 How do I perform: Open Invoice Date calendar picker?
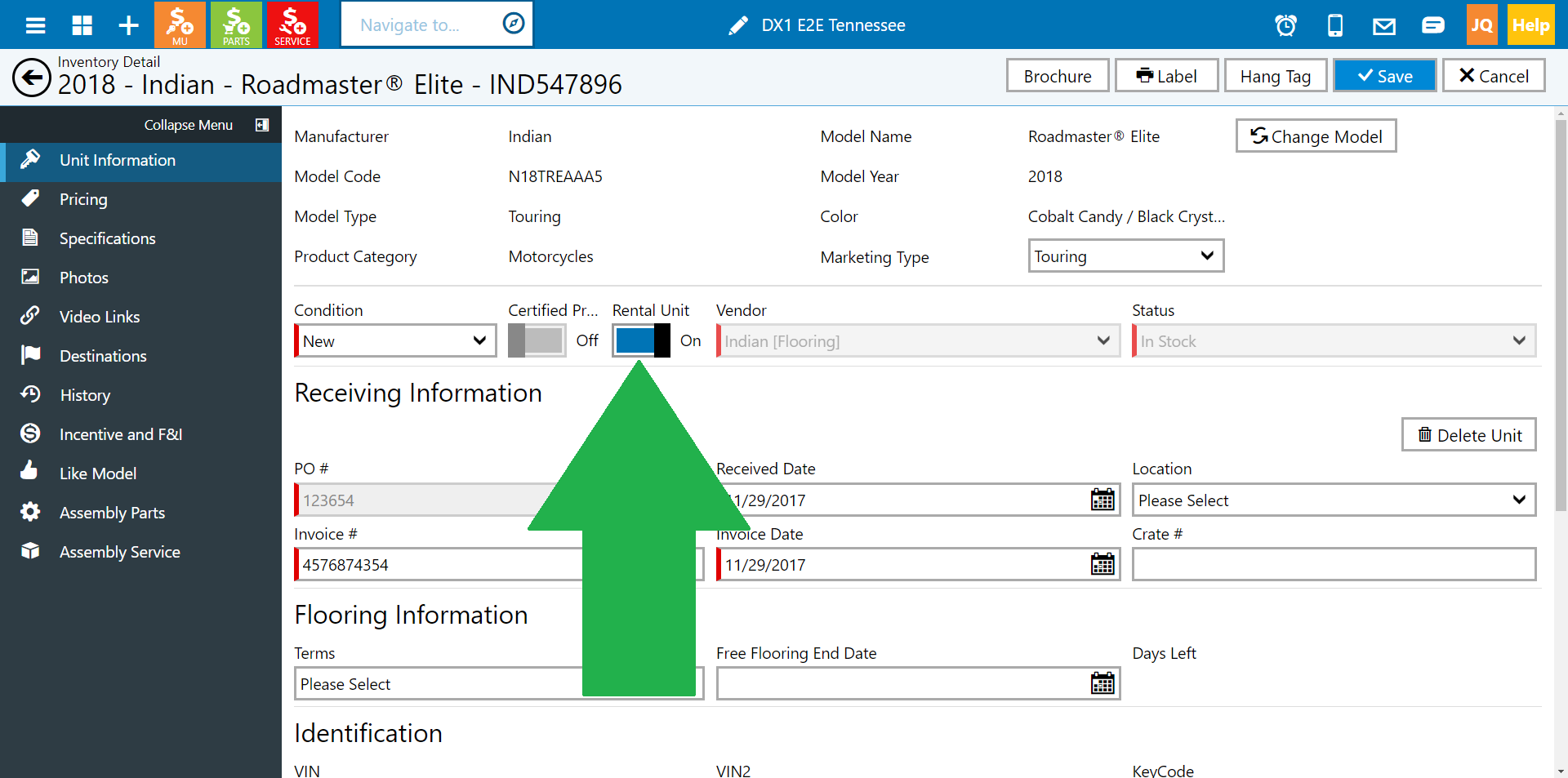pyautogui.click(x=1102, y=564)
